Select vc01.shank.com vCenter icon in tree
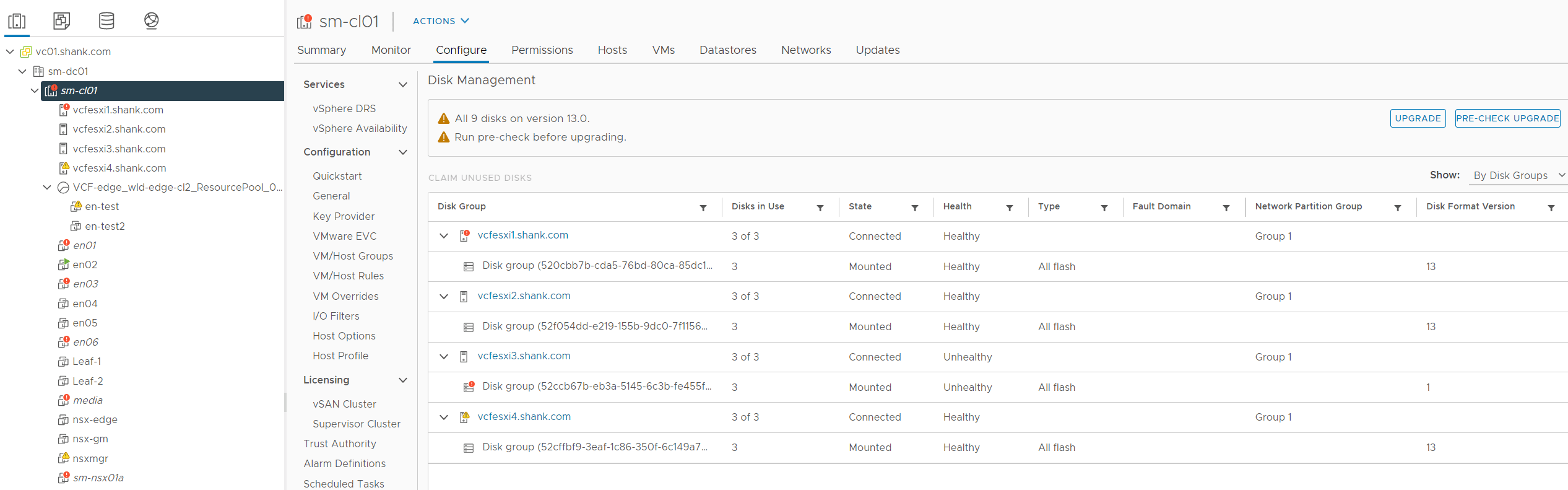 (26, 52)
